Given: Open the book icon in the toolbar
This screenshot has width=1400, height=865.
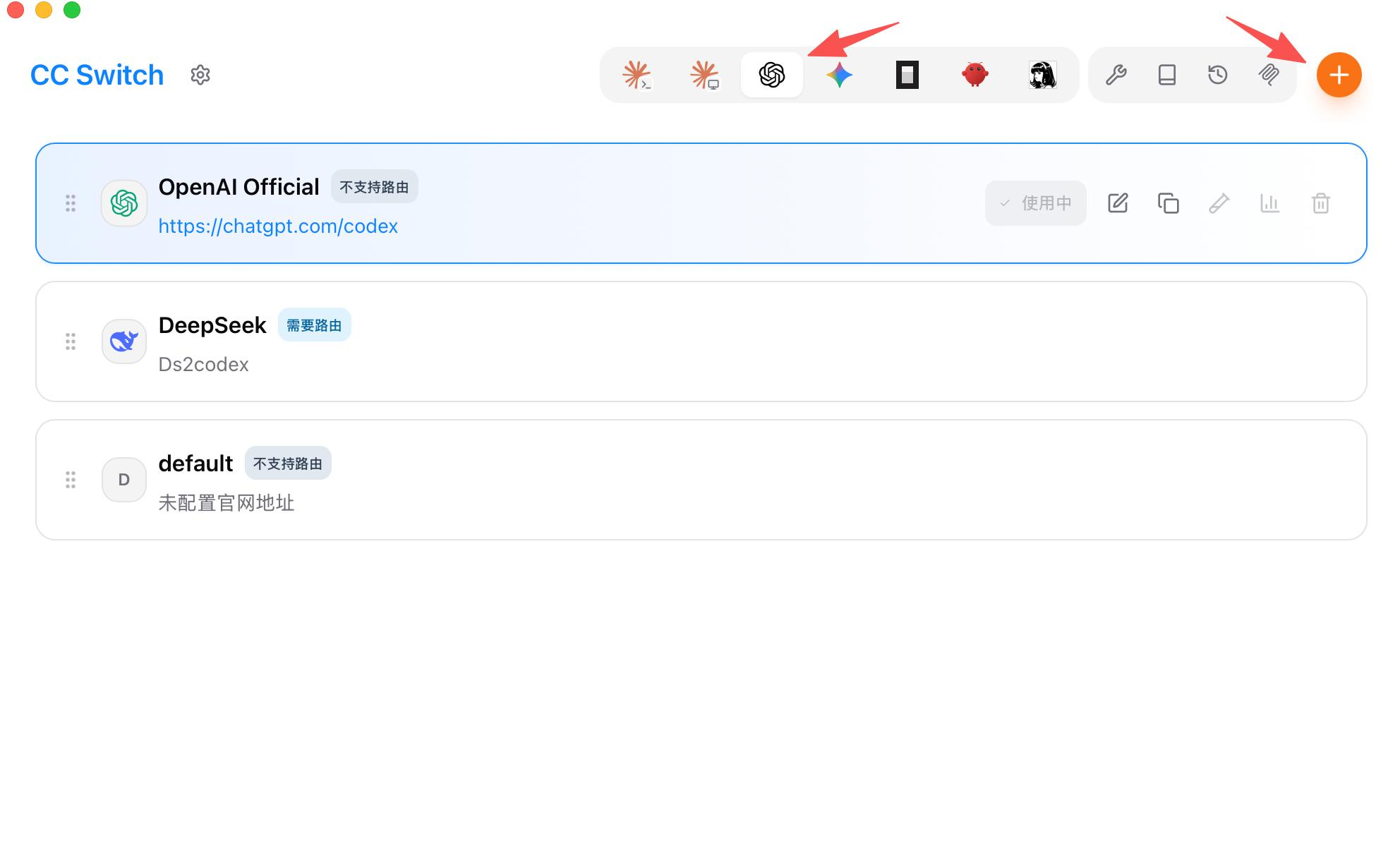Looking at the screenshot, I should click(1167, 75).
